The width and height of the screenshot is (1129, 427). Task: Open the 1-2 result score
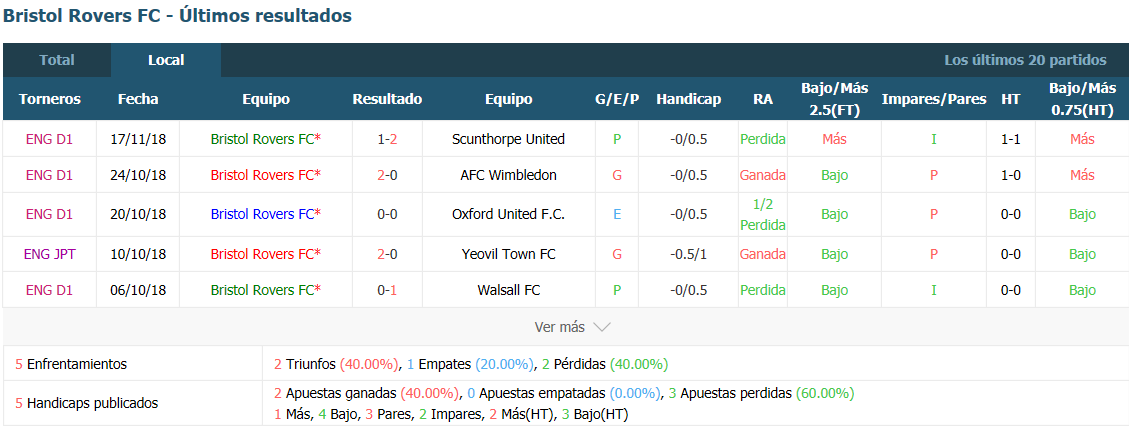click(387, 139)
